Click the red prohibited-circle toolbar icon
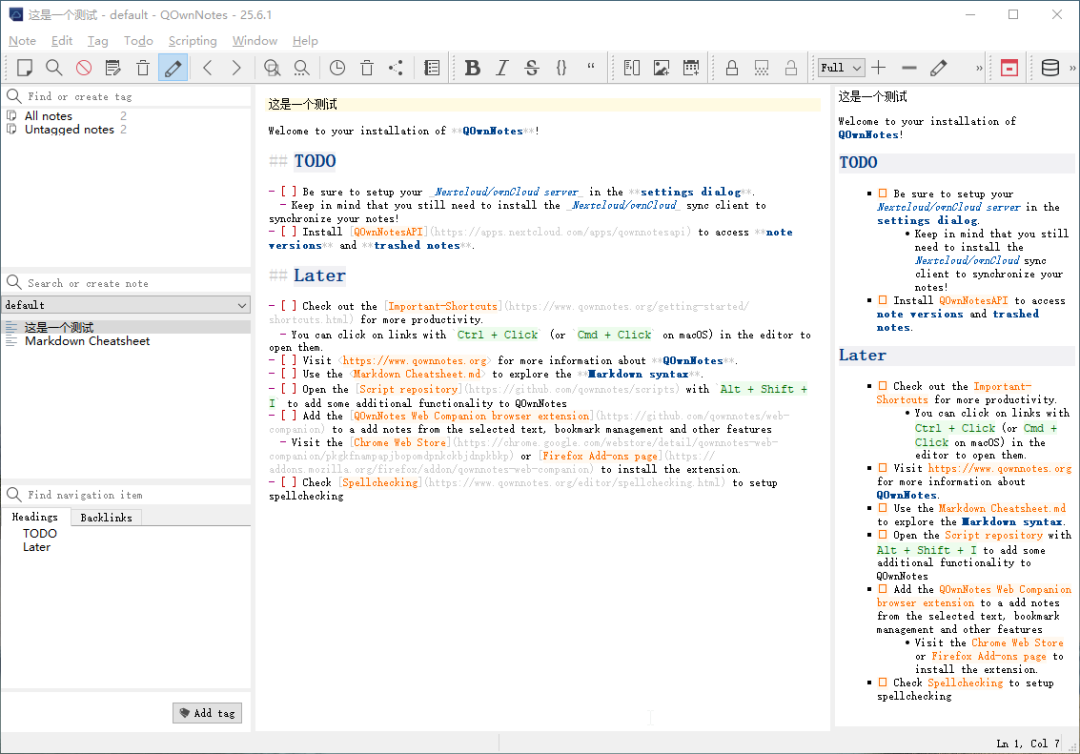Screen dimensions: 1080x754 83,67
